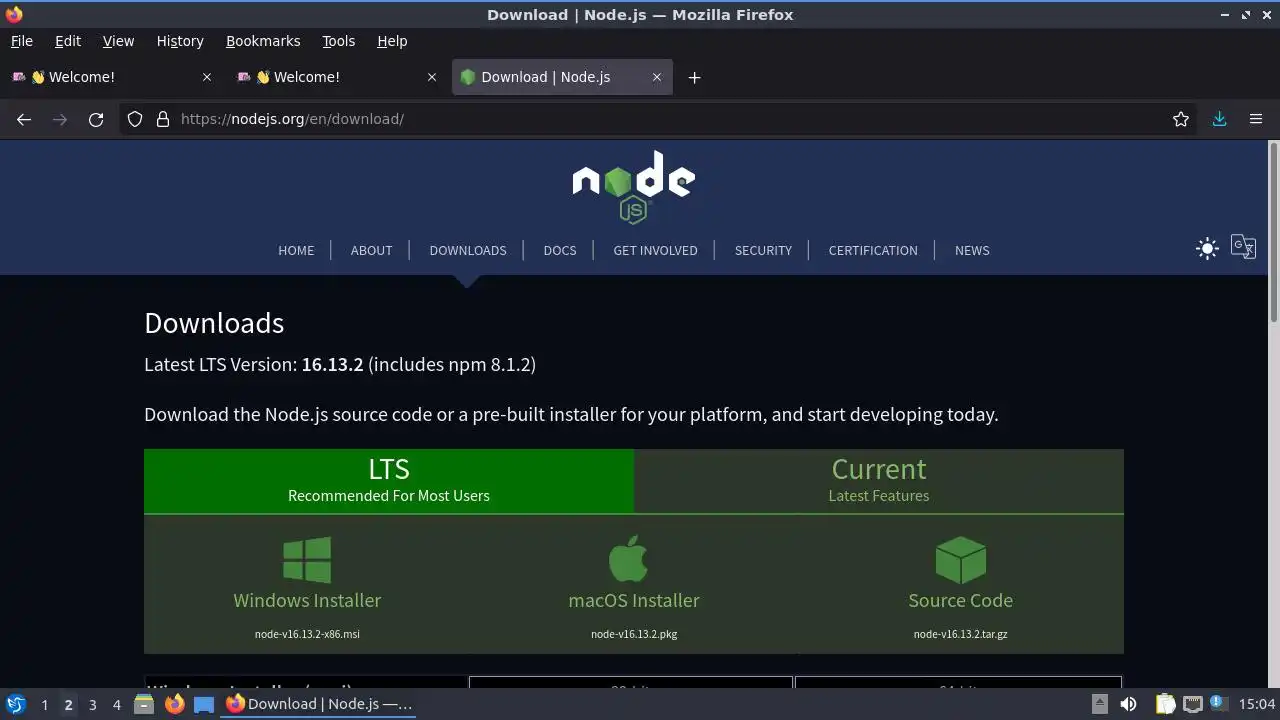Image resolution: width=1280 pixels, height=720 pixels.
Task: Click the macOS Installer link text
Action: (x=634, y=600)
